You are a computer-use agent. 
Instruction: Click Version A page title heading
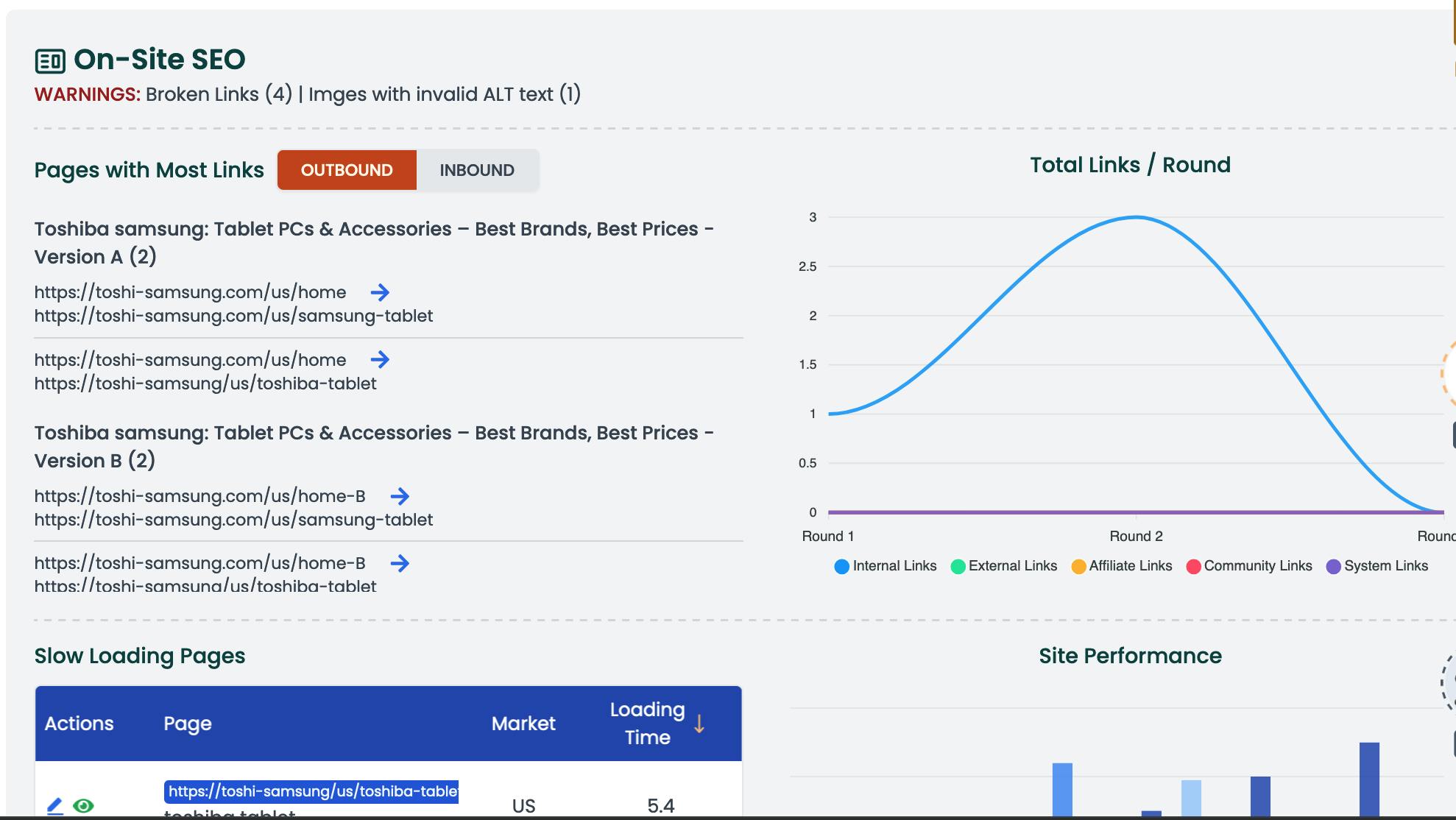click(373, 242)
